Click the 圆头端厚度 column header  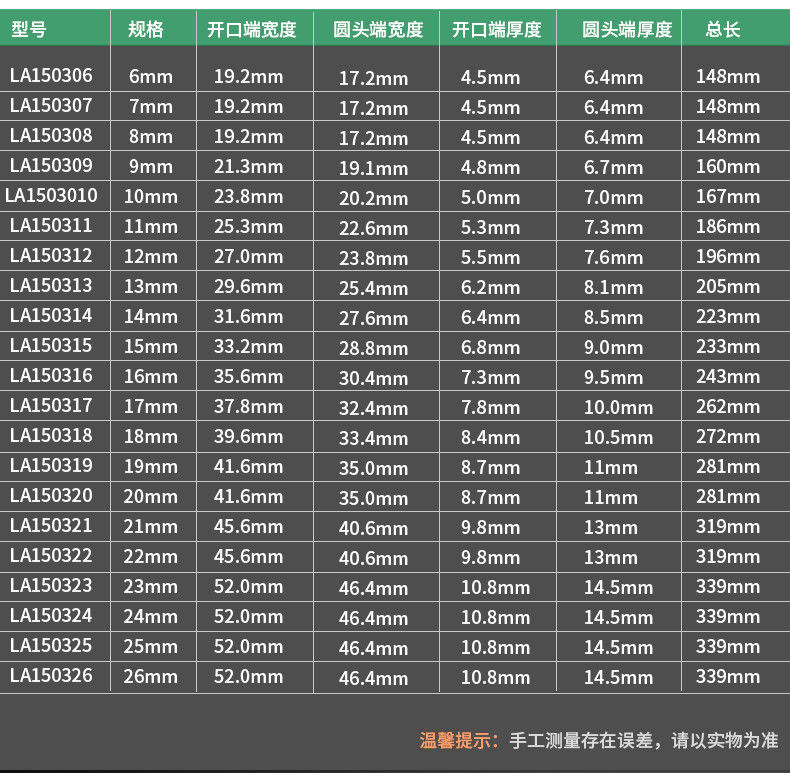pos(627,29)
